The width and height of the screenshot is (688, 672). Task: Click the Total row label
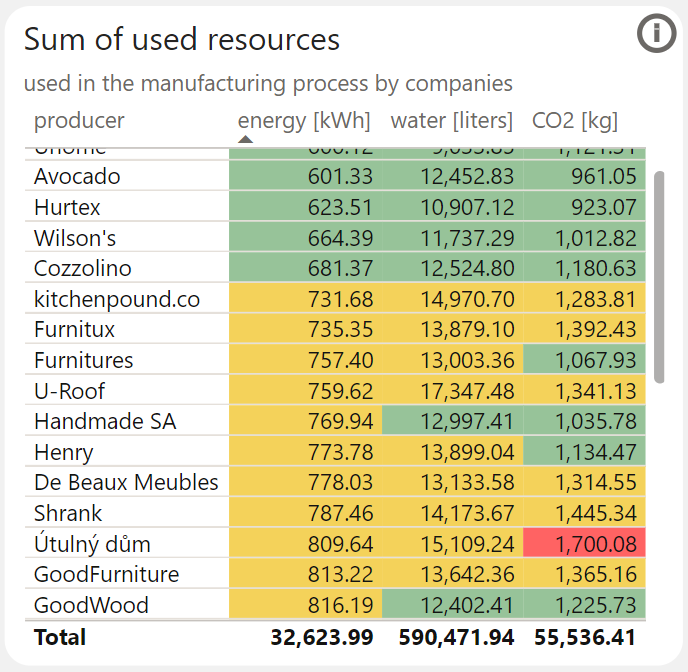pos(60,637)
